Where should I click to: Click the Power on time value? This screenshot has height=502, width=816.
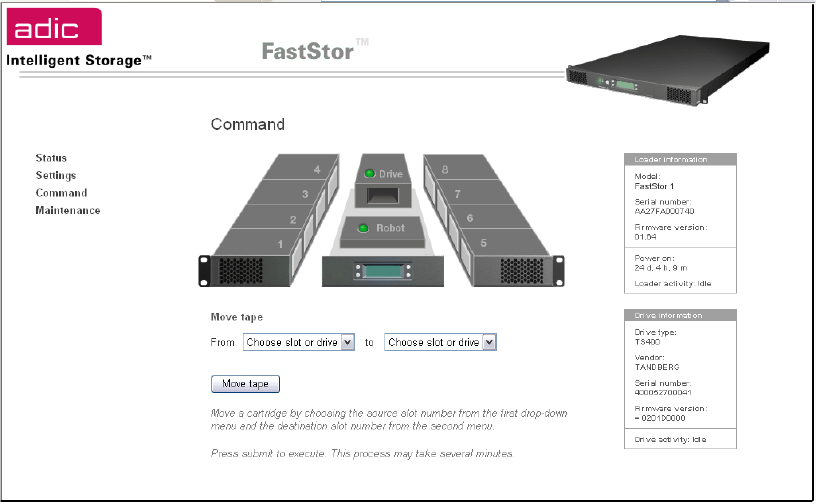click(x=661, y=268)
